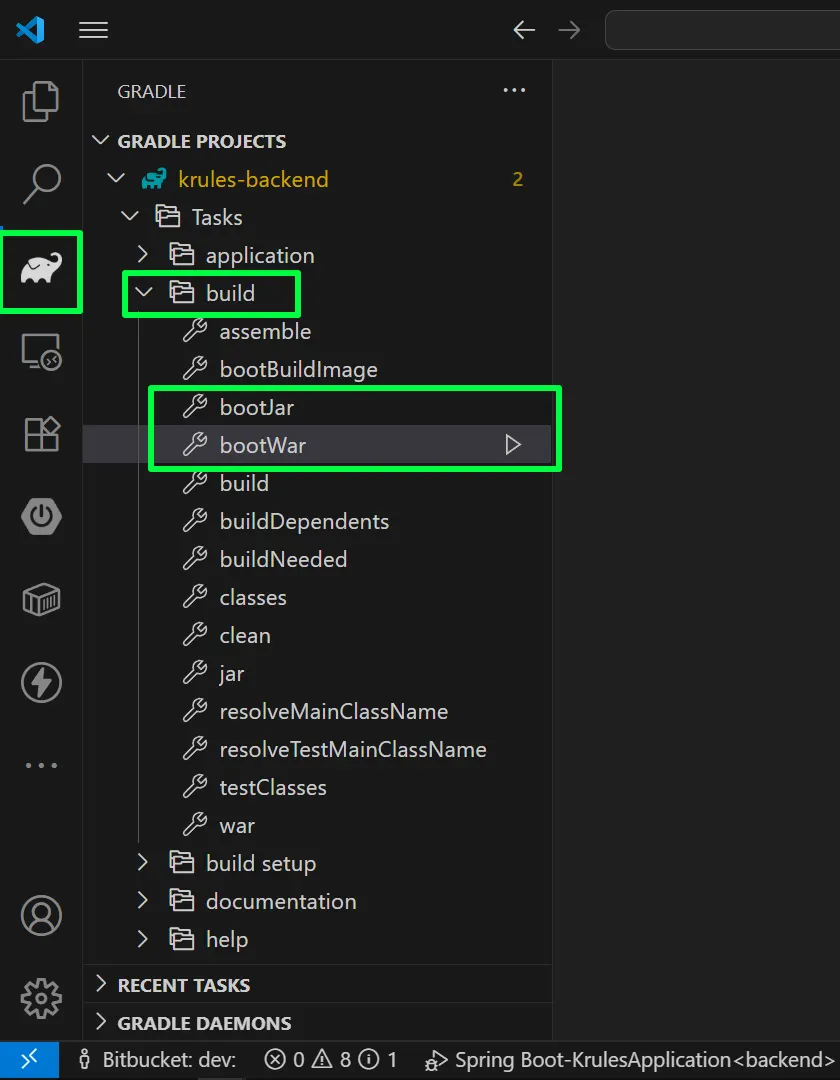Open the Search view icon
Screen dimensions: 840x1080
[41, 183]
